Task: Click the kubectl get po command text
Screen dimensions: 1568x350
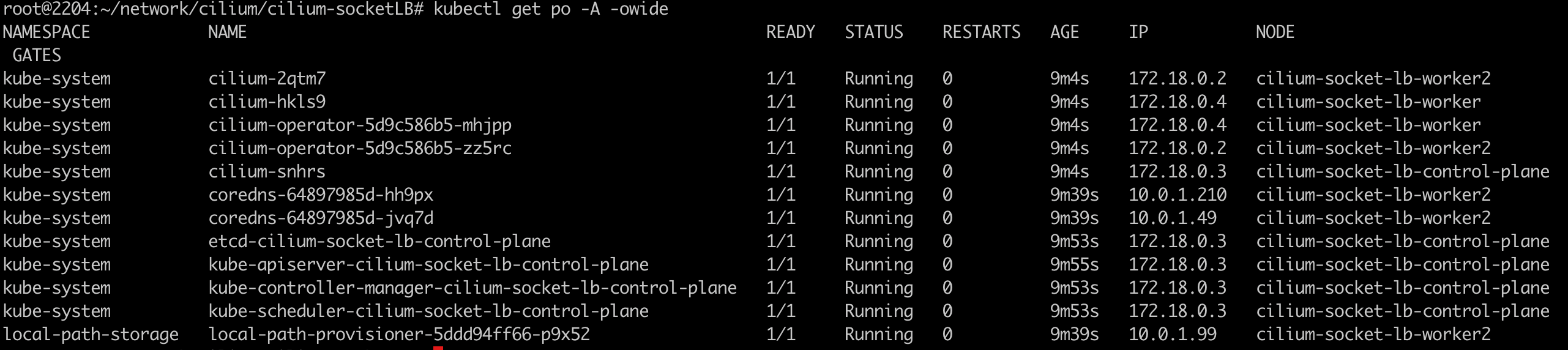Action: point(551,9)
